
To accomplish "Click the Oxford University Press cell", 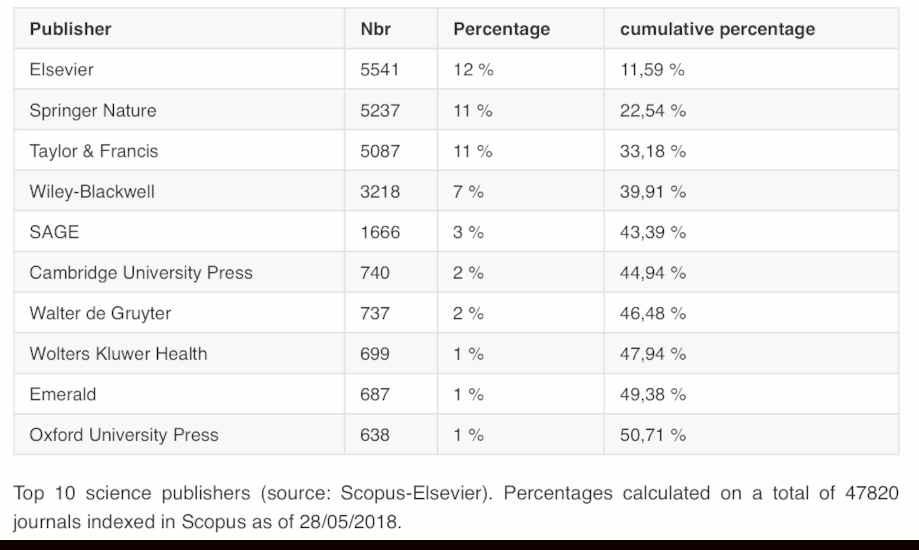I will [x=124, y=435].
